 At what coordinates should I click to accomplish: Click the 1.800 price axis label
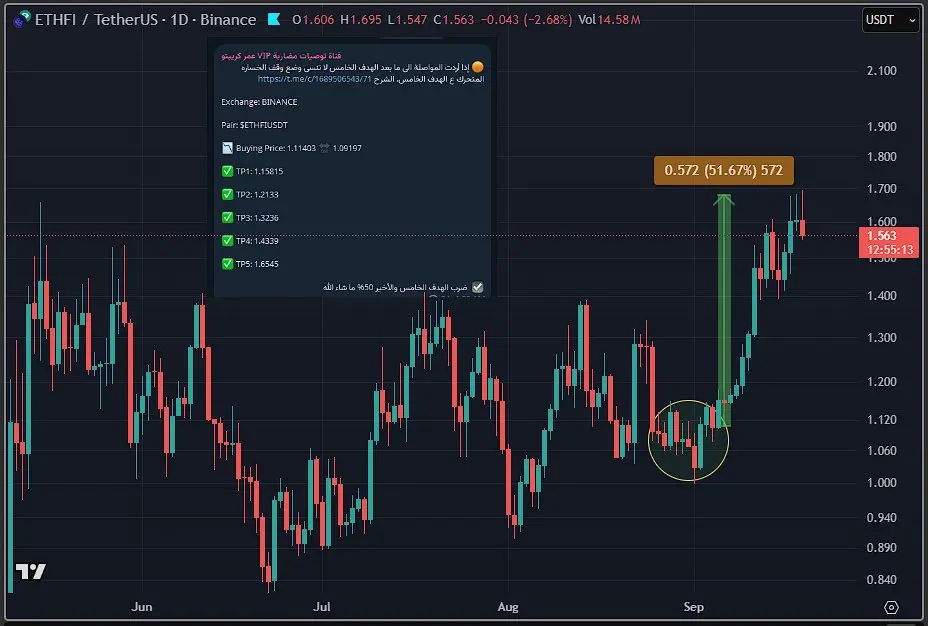tap(882, 156)
